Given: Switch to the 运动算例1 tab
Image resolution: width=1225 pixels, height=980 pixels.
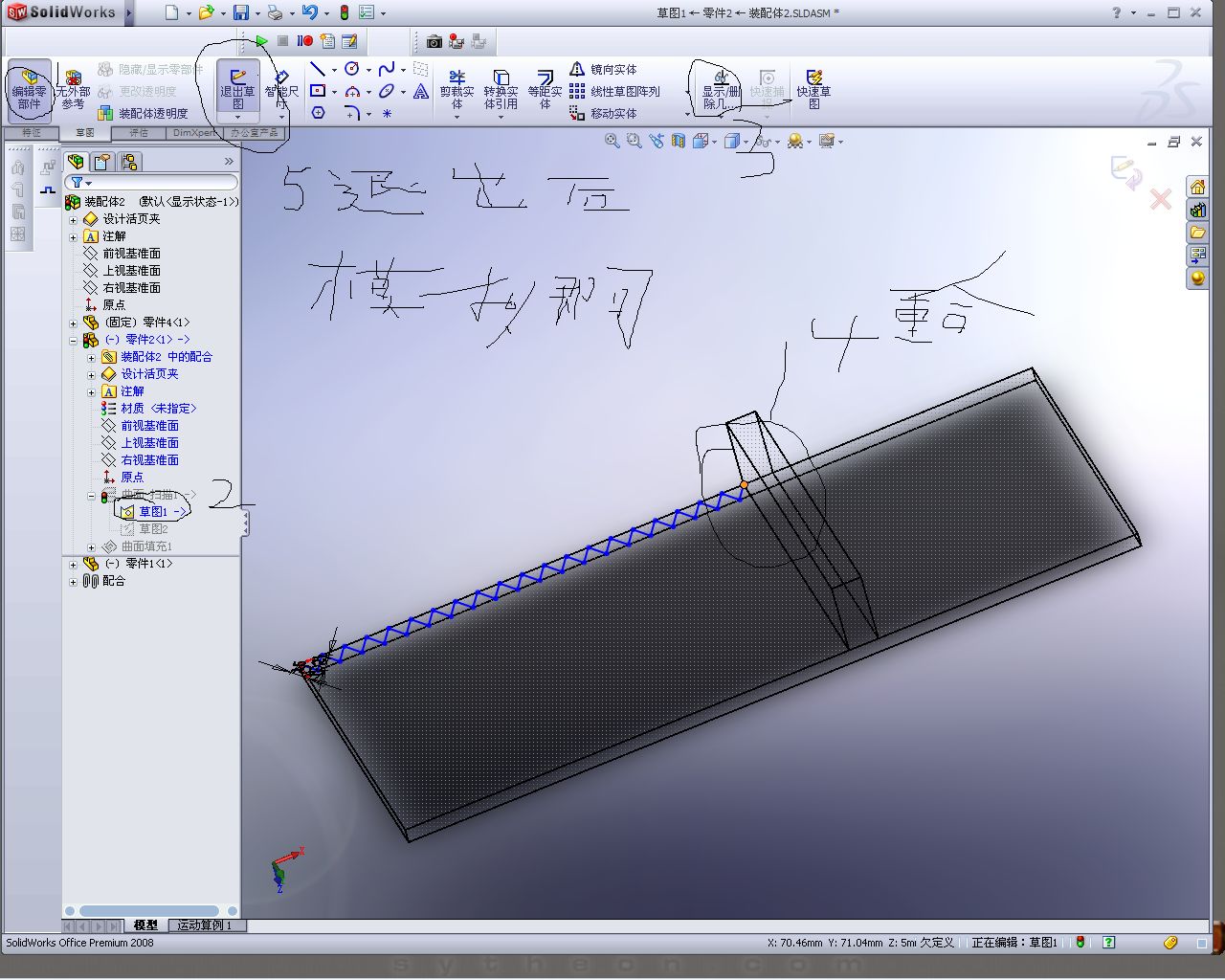Looking at the screenshot, I should click(x=205, y=925).
